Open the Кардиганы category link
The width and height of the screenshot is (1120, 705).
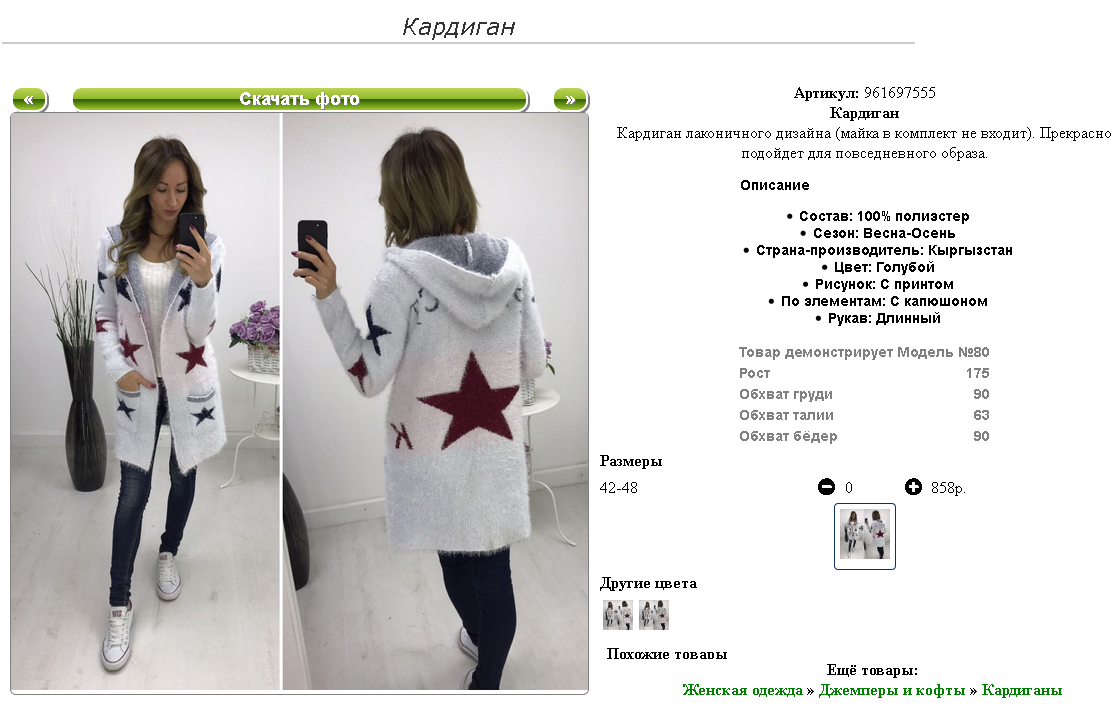pyautogui.click(x=1021, y=690)
